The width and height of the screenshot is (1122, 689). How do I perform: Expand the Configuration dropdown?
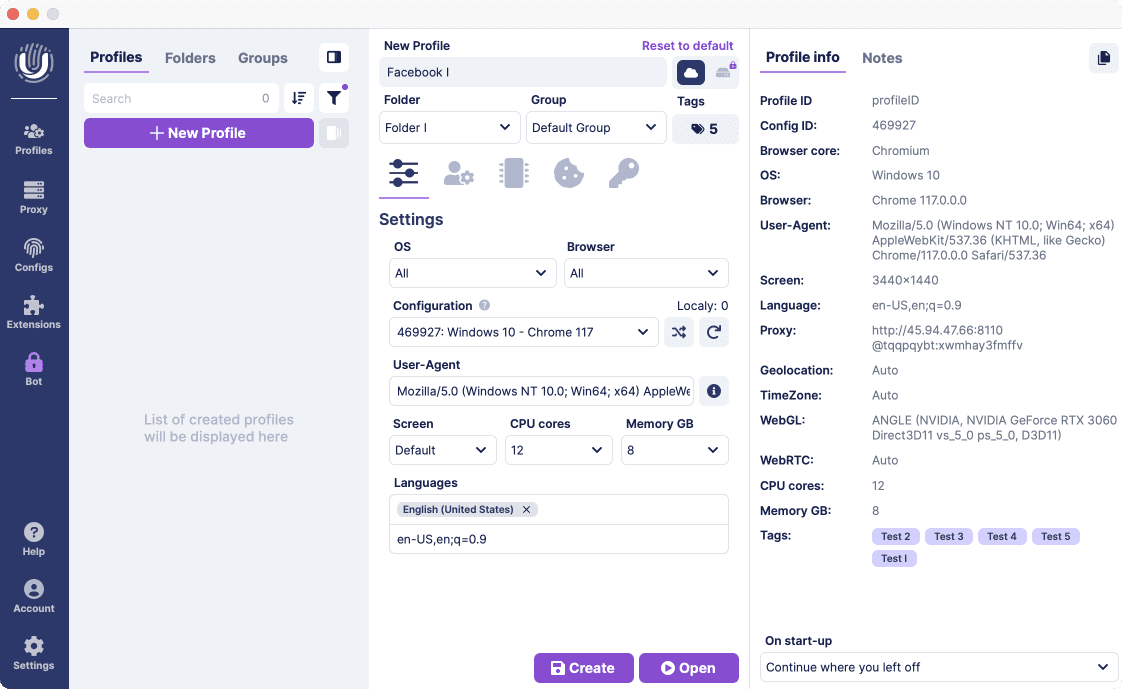point(524,332)
